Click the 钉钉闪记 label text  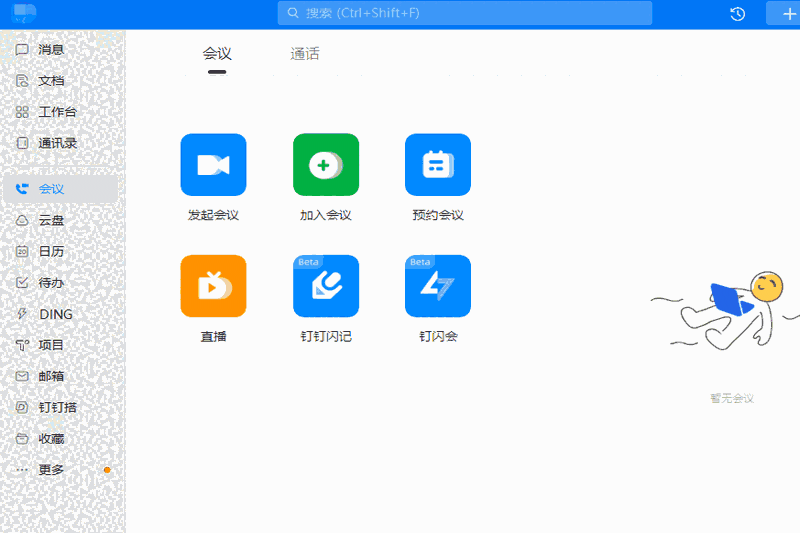326,336
